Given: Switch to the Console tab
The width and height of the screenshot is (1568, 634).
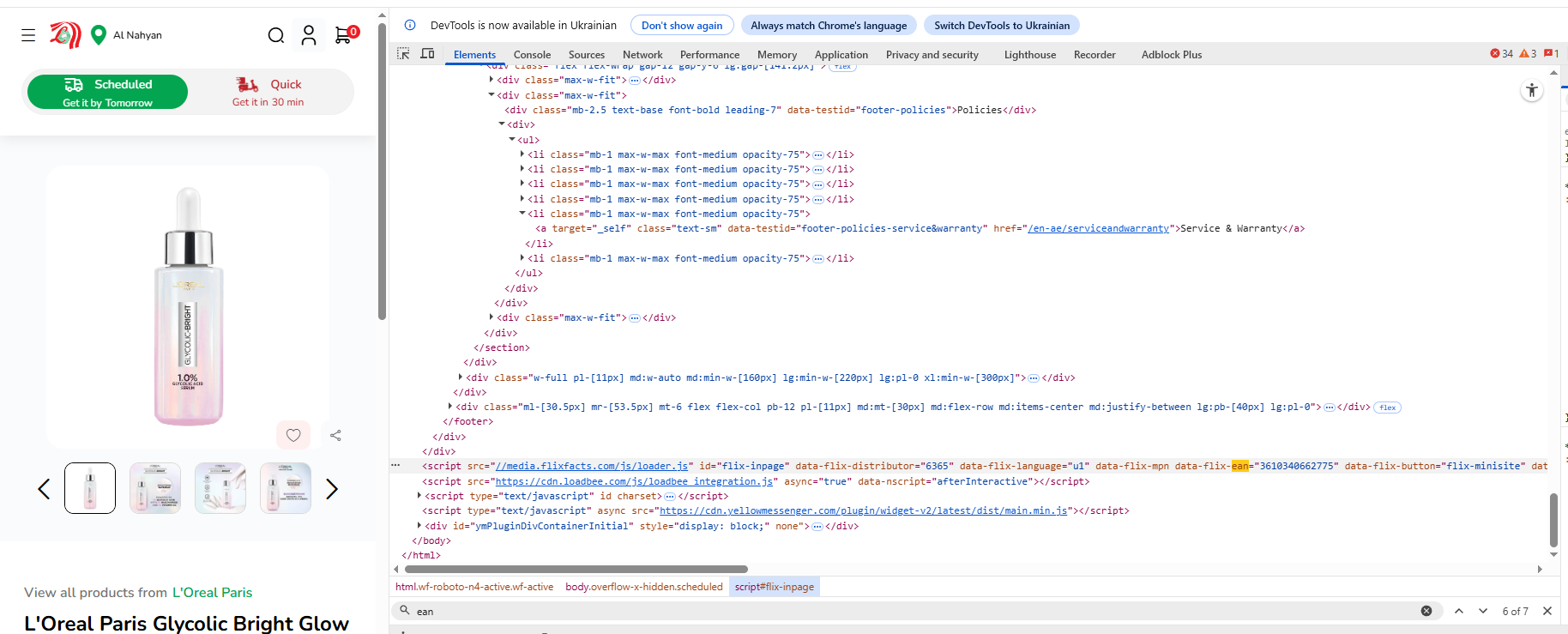Looking at the screenshot, I should pos(532,54).
